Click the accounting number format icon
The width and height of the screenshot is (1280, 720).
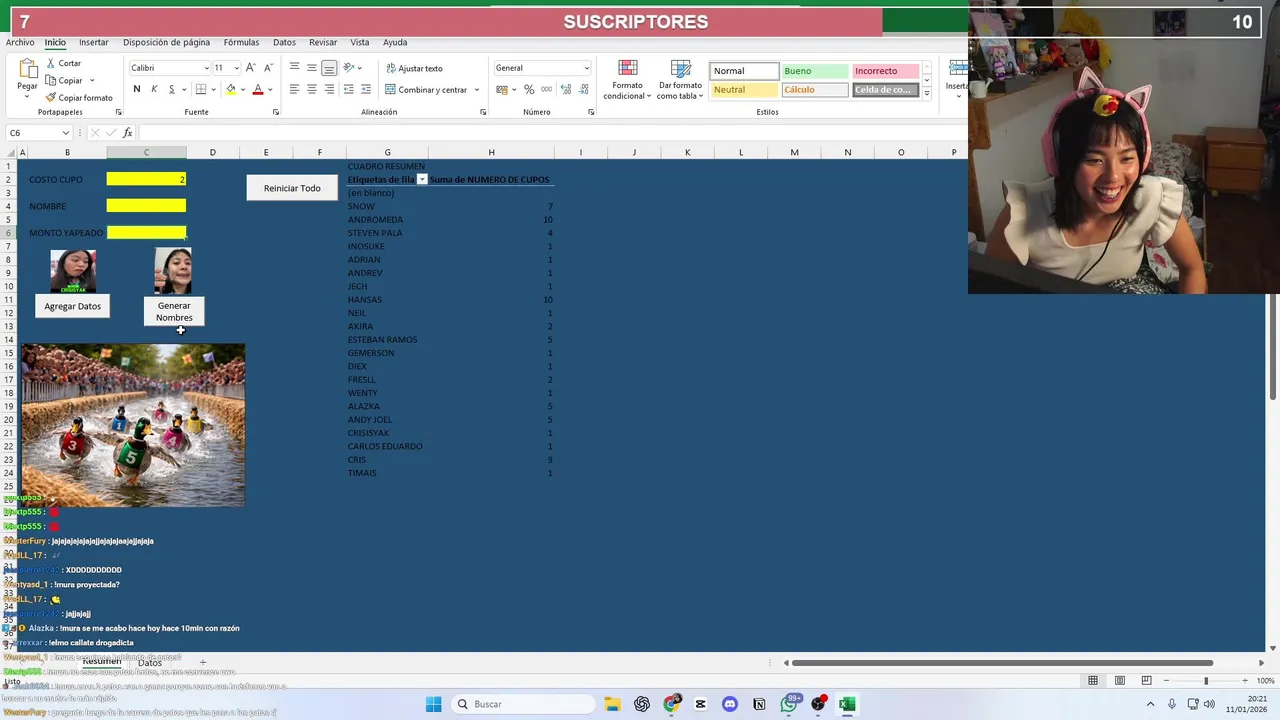501,89
